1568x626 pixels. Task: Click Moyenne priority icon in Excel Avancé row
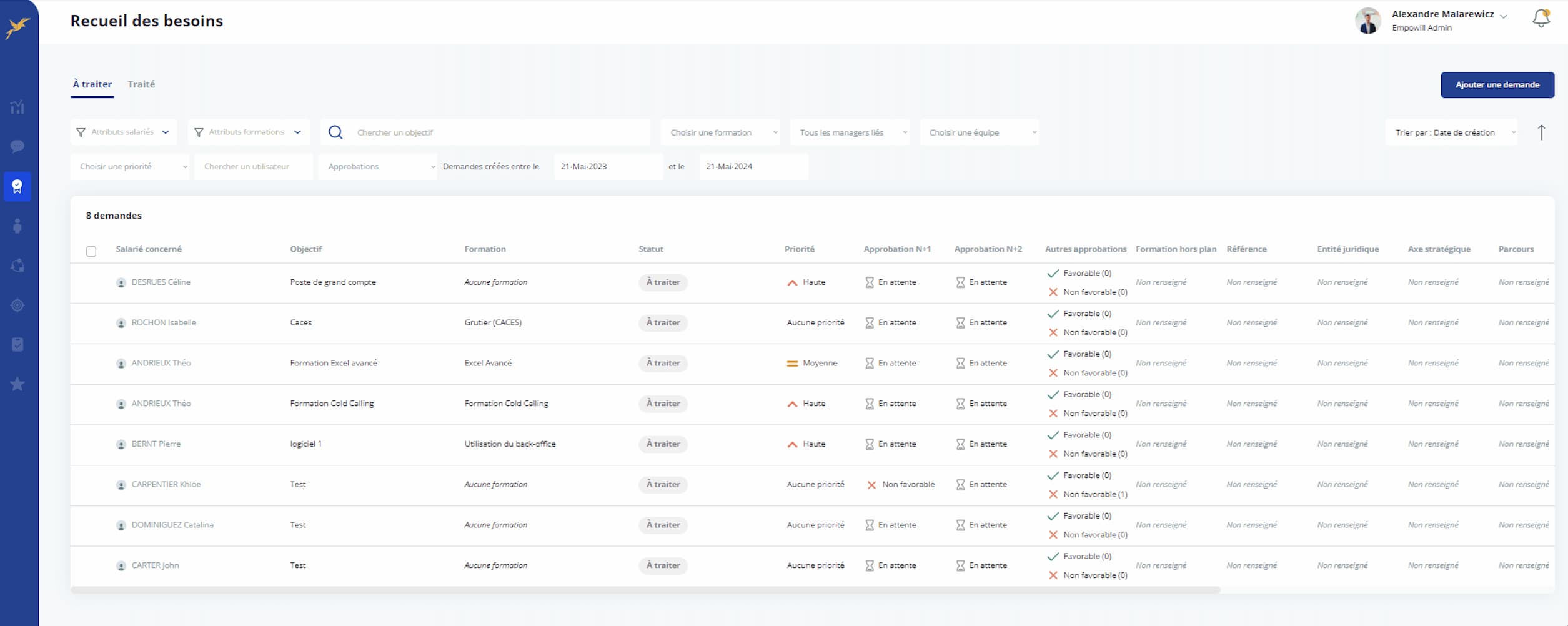point(792,364)
